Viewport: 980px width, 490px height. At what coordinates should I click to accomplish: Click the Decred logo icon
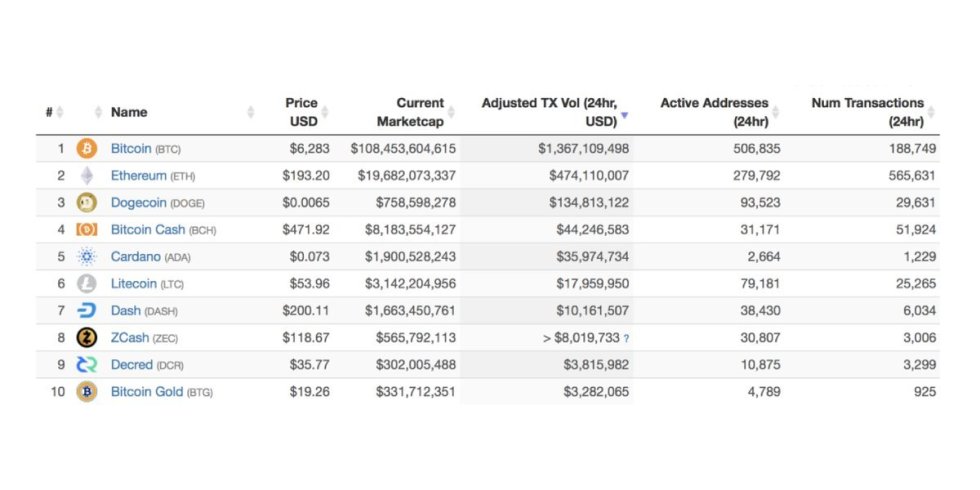click(x=87, y=365)
